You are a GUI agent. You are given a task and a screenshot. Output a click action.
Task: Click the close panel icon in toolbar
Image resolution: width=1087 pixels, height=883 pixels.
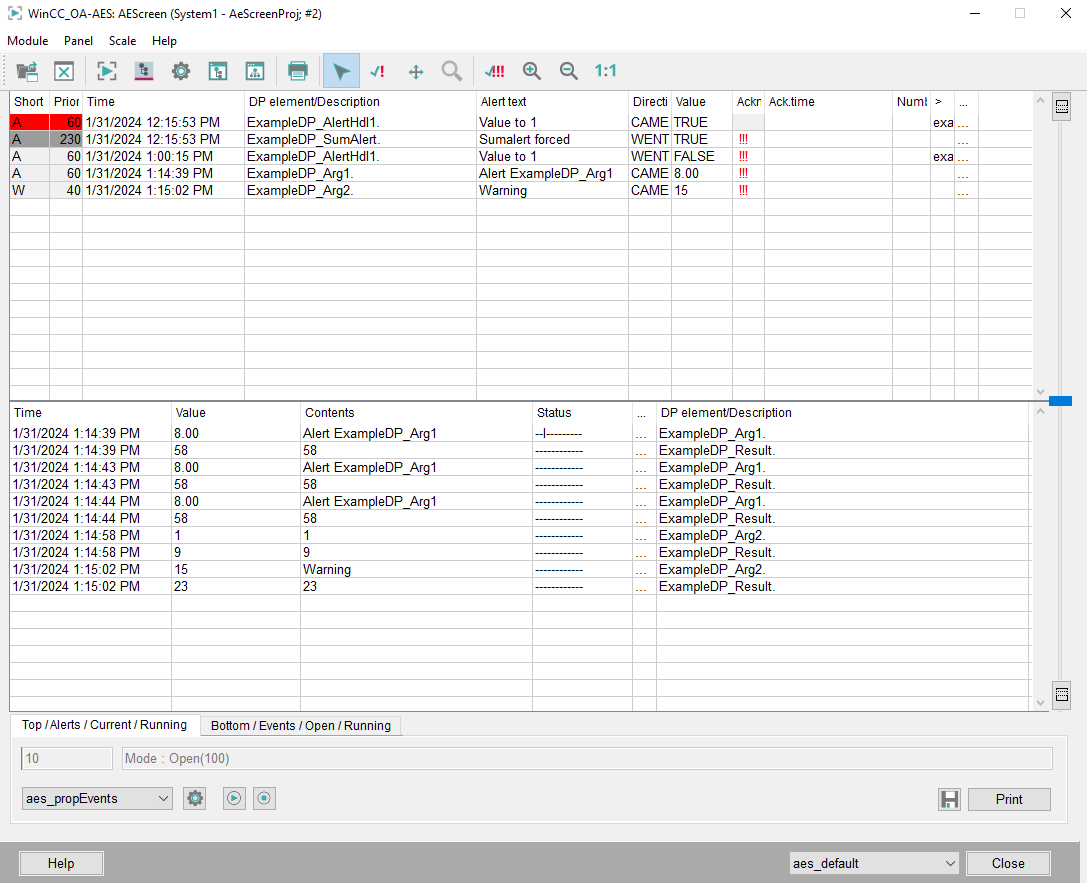(64, 71)
